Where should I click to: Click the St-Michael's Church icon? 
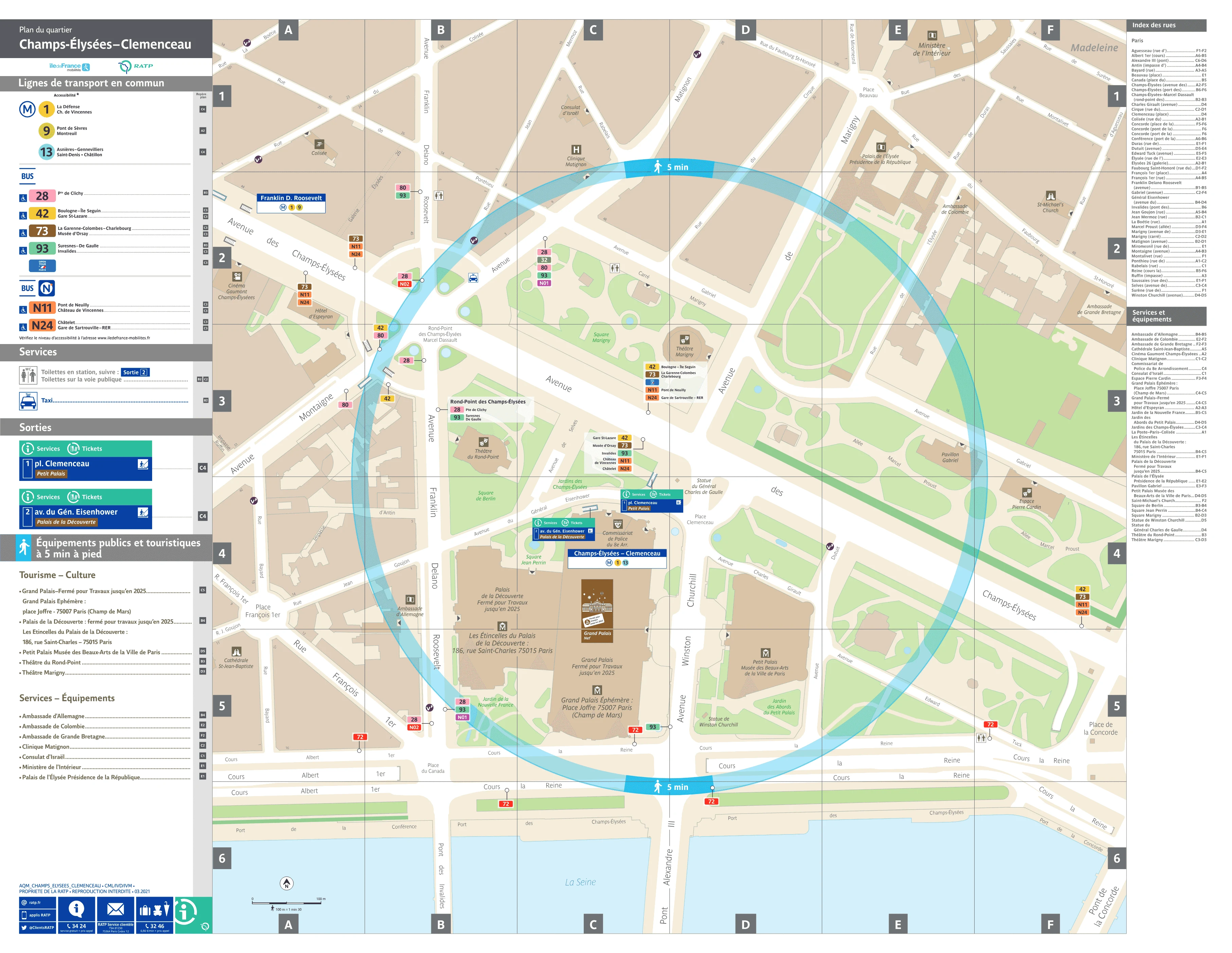pyautogui.click(x=1050, y=196)
